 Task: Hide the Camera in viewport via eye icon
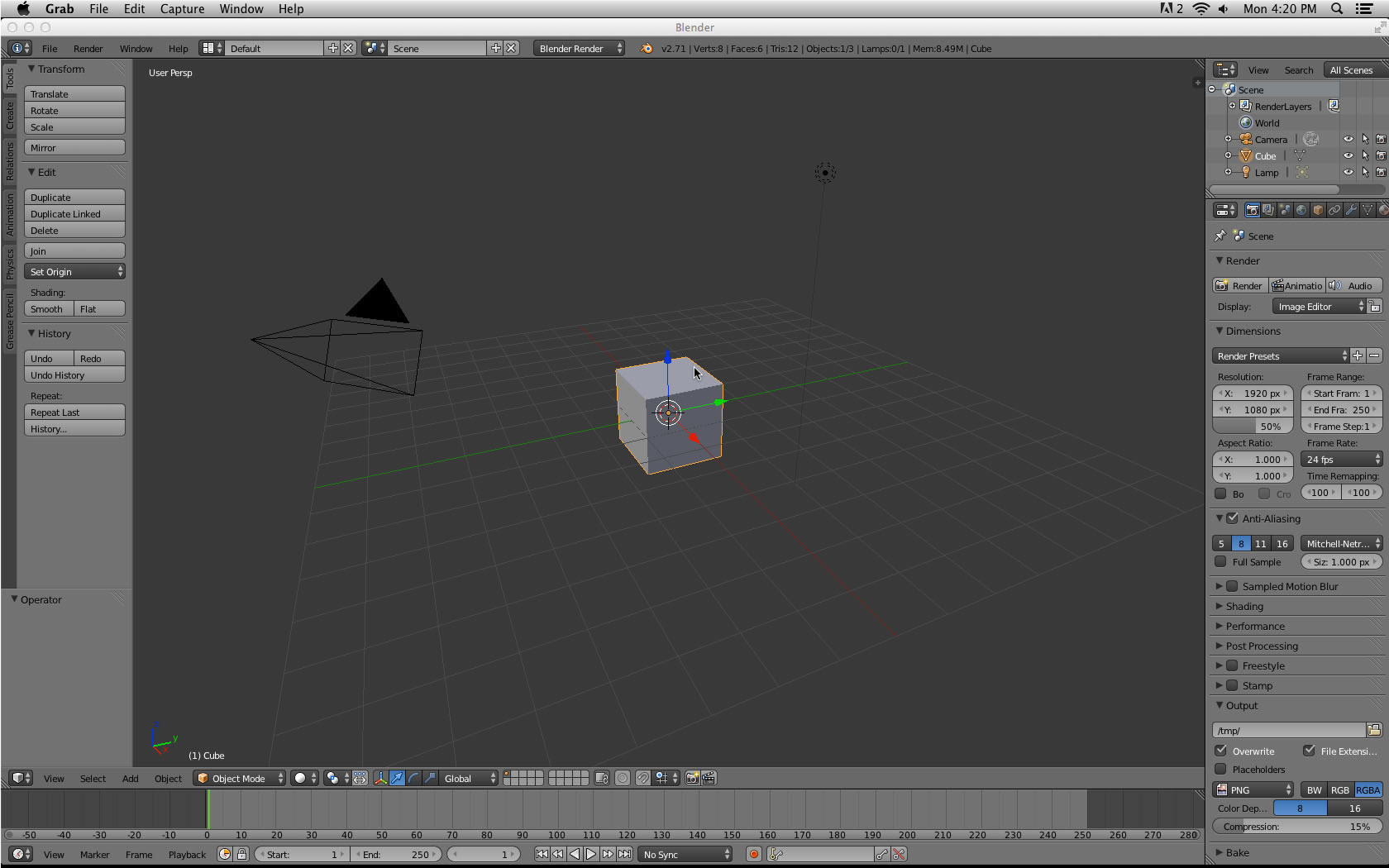pos(1348,139)
